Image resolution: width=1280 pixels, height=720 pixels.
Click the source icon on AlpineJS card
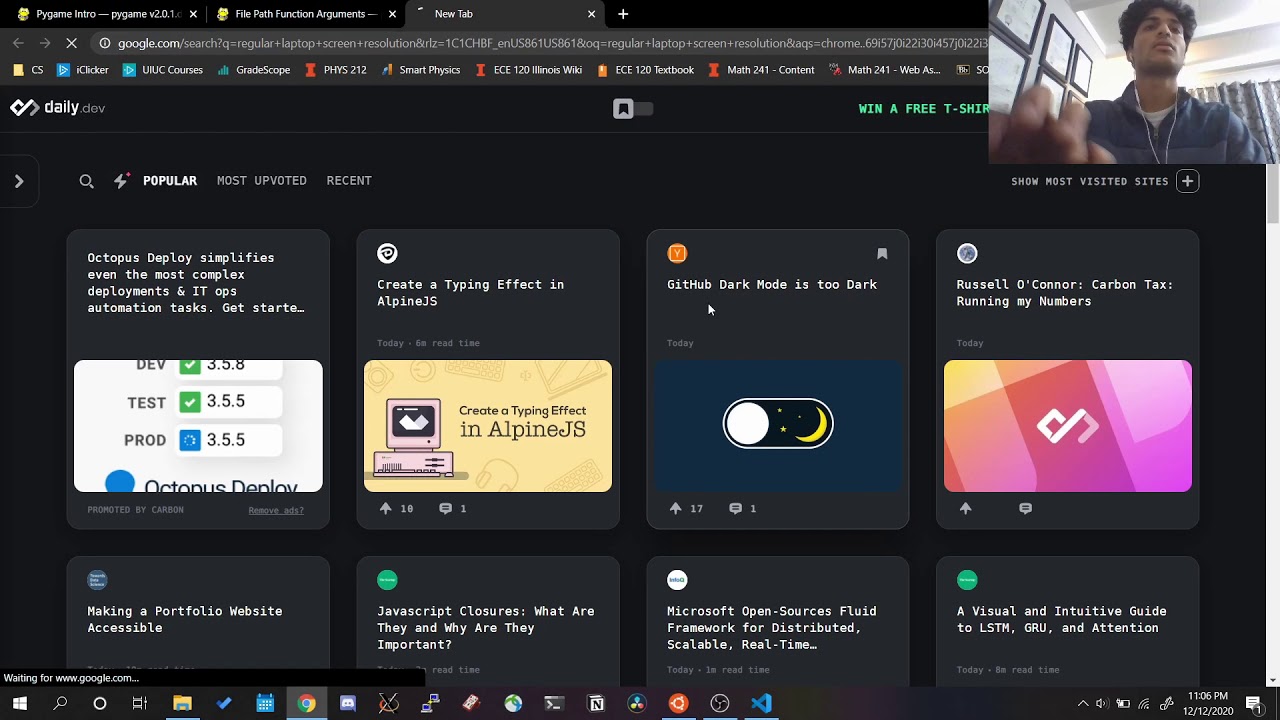click(387, 254)
